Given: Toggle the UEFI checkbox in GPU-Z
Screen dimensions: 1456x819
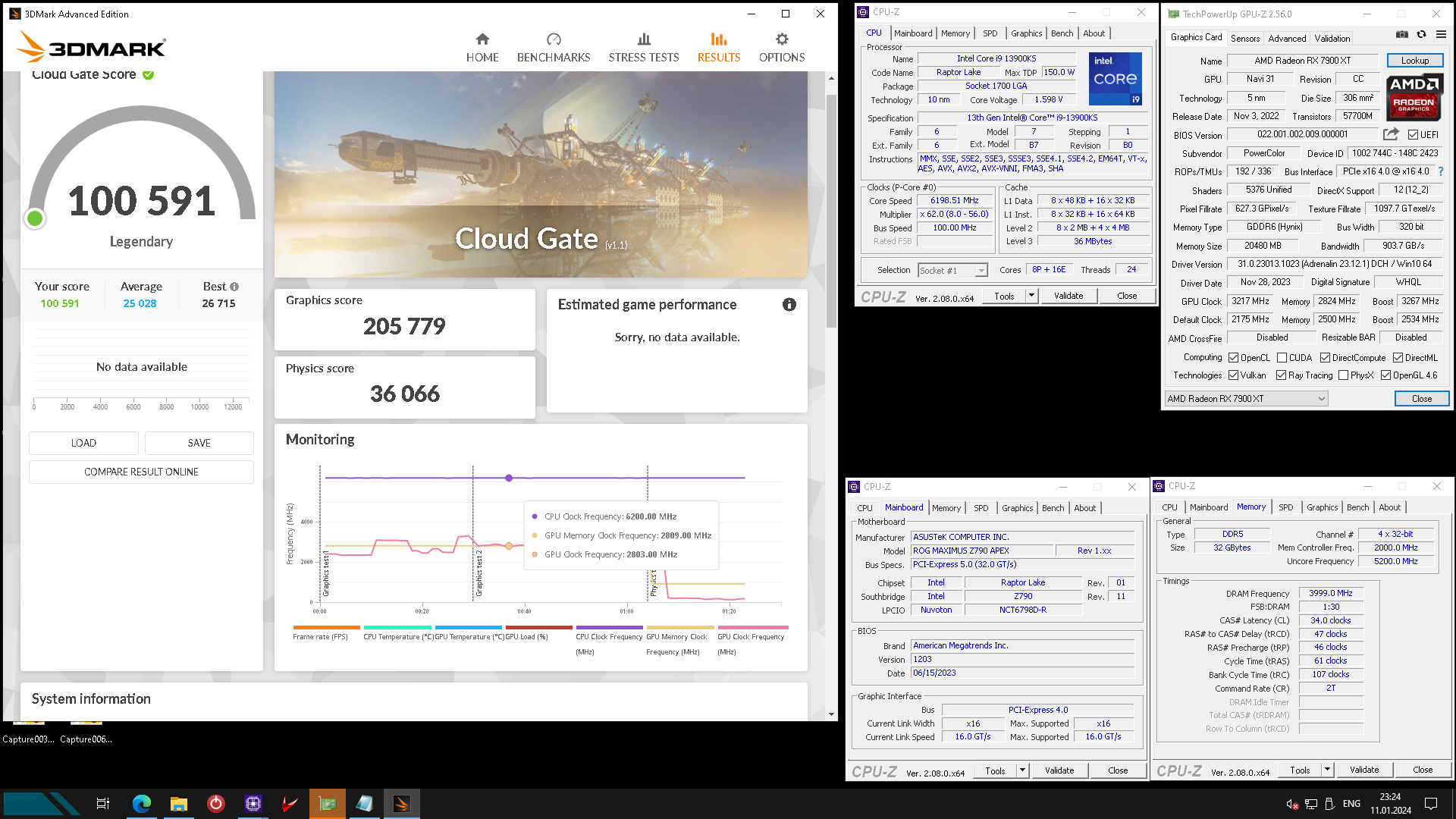Looking at the screenshot, I should [x=1414, y=135].
